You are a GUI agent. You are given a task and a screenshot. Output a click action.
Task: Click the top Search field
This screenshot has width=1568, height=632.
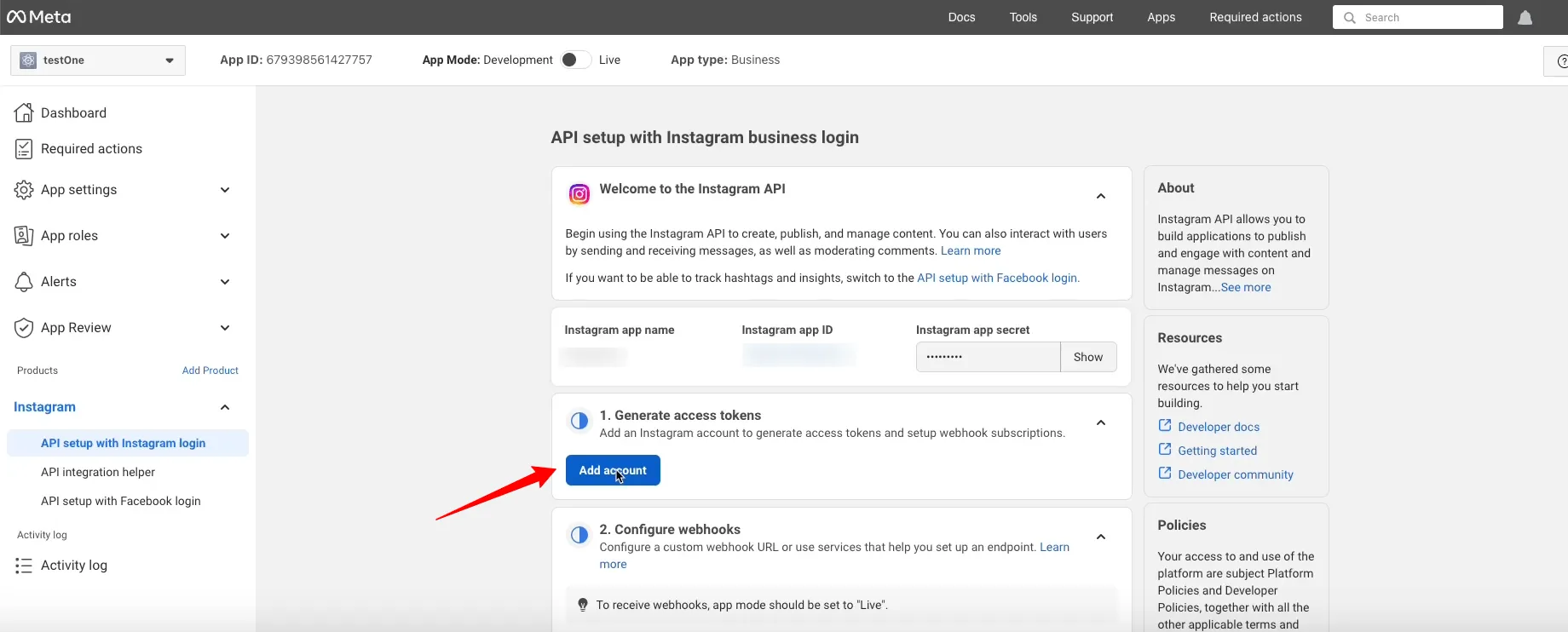pos(1418,17)
